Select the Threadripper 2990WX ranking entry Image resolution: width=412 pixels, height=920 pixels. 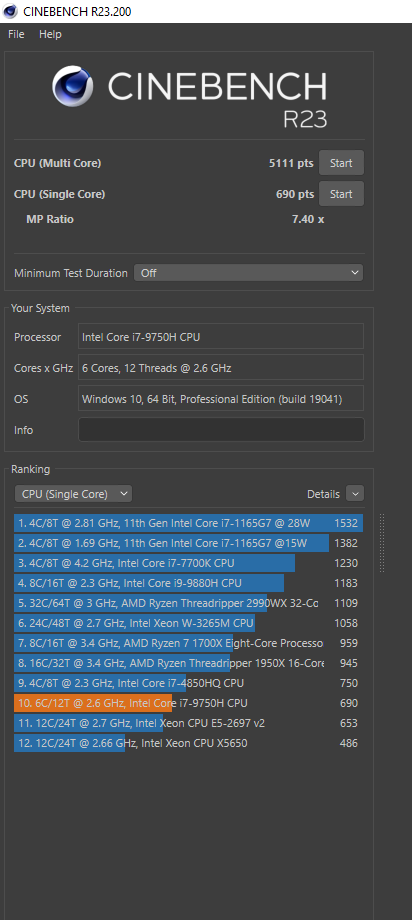tap(188, 603)
